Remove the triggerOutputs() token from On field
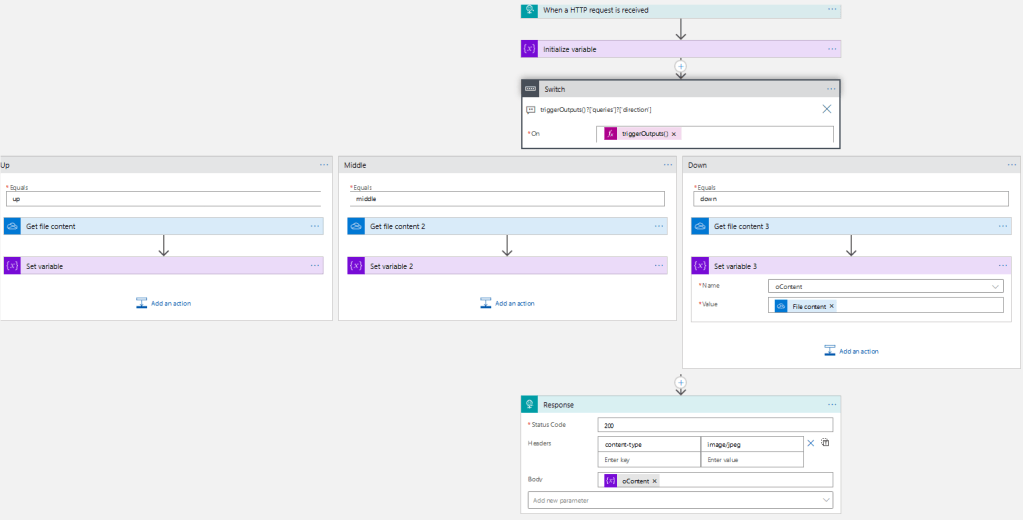The image size is (1023, 520). tap(674, 134)
